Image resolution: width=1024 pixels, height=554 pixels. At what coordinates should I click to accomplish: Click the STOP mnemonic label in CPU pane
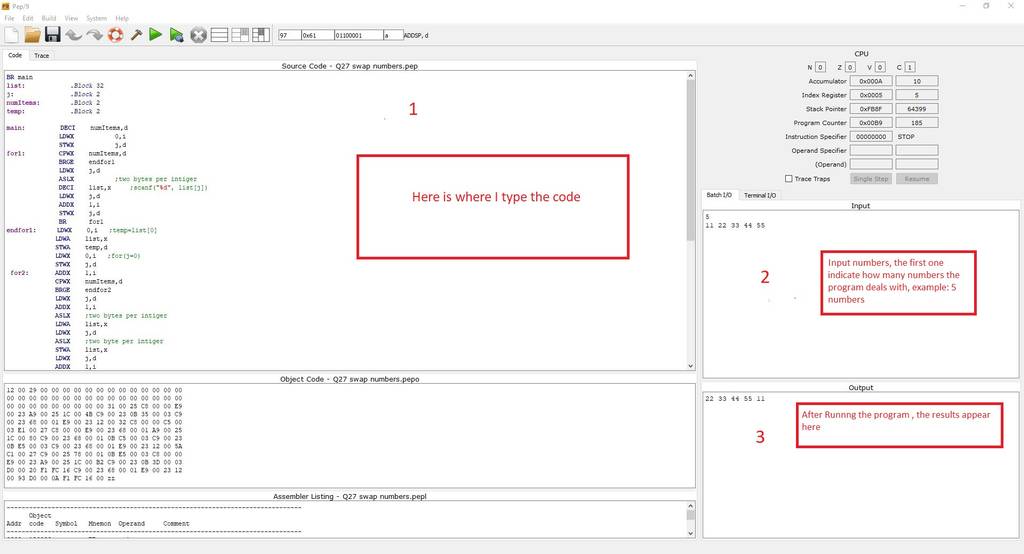tap(906, 137)
